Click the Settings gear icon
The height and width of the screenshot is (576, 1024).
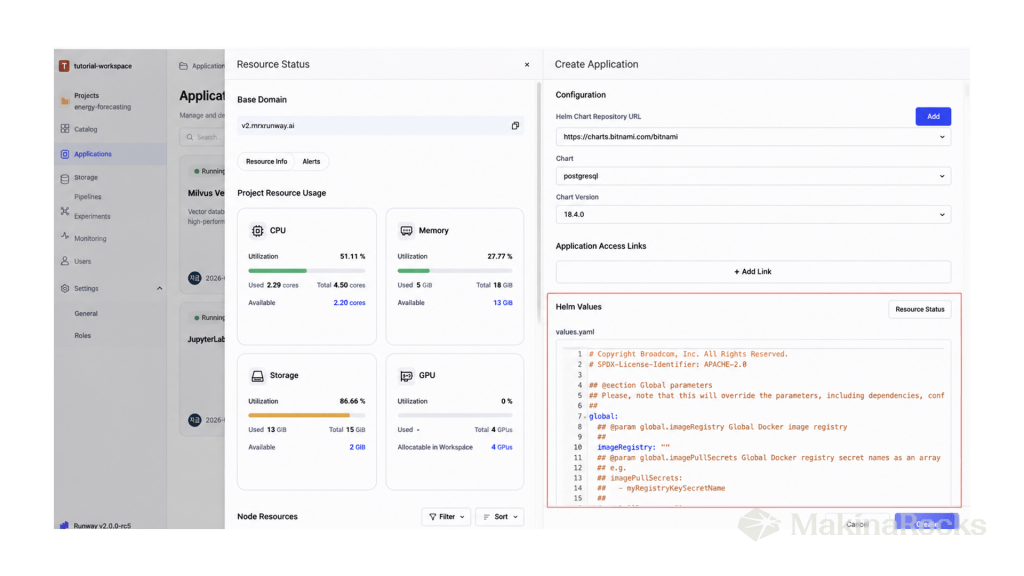tap(65, 288)
